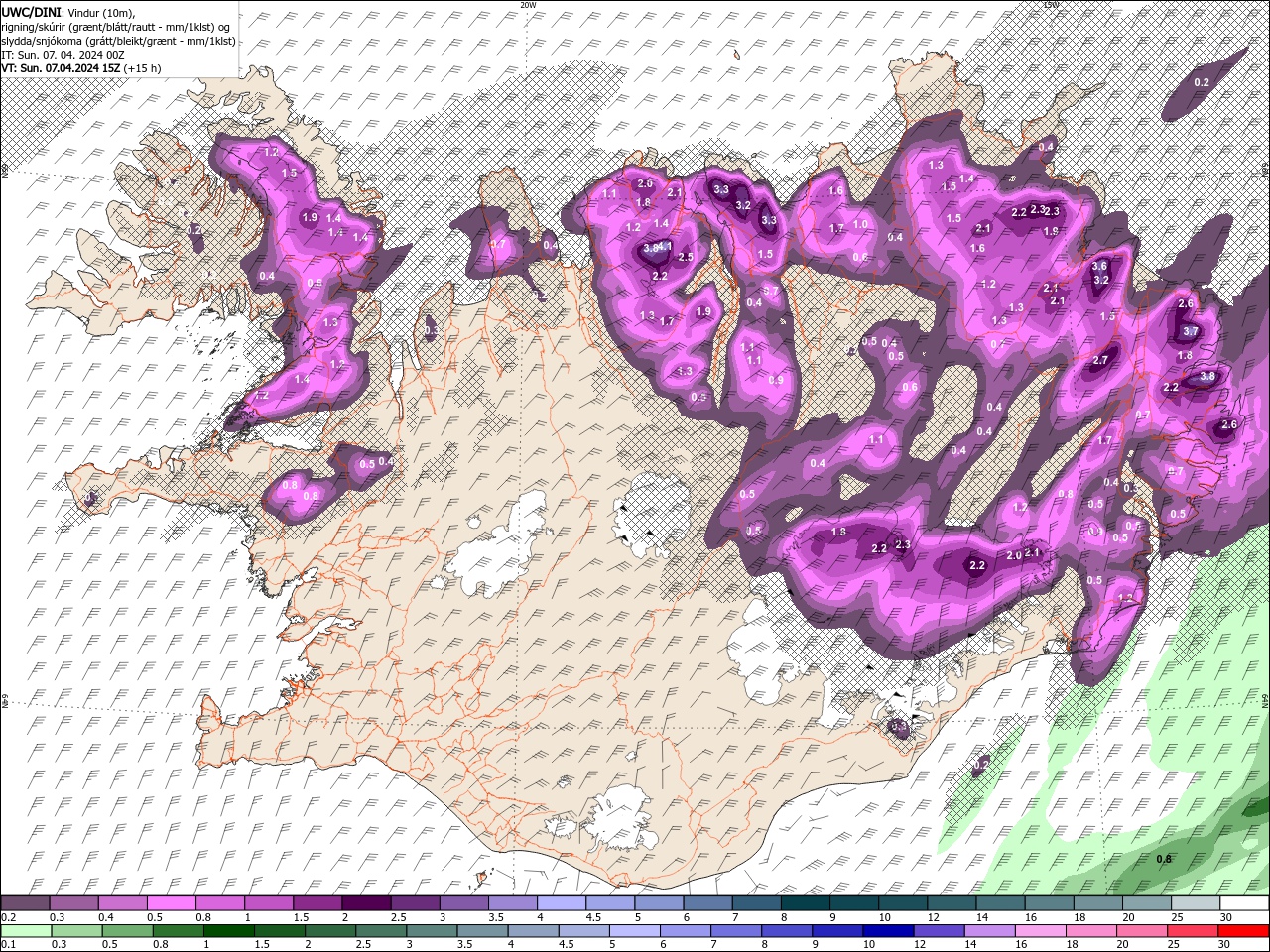Click the deep blue 10–12 rain swatch
1270x952 pixels.
pos(887,931)
